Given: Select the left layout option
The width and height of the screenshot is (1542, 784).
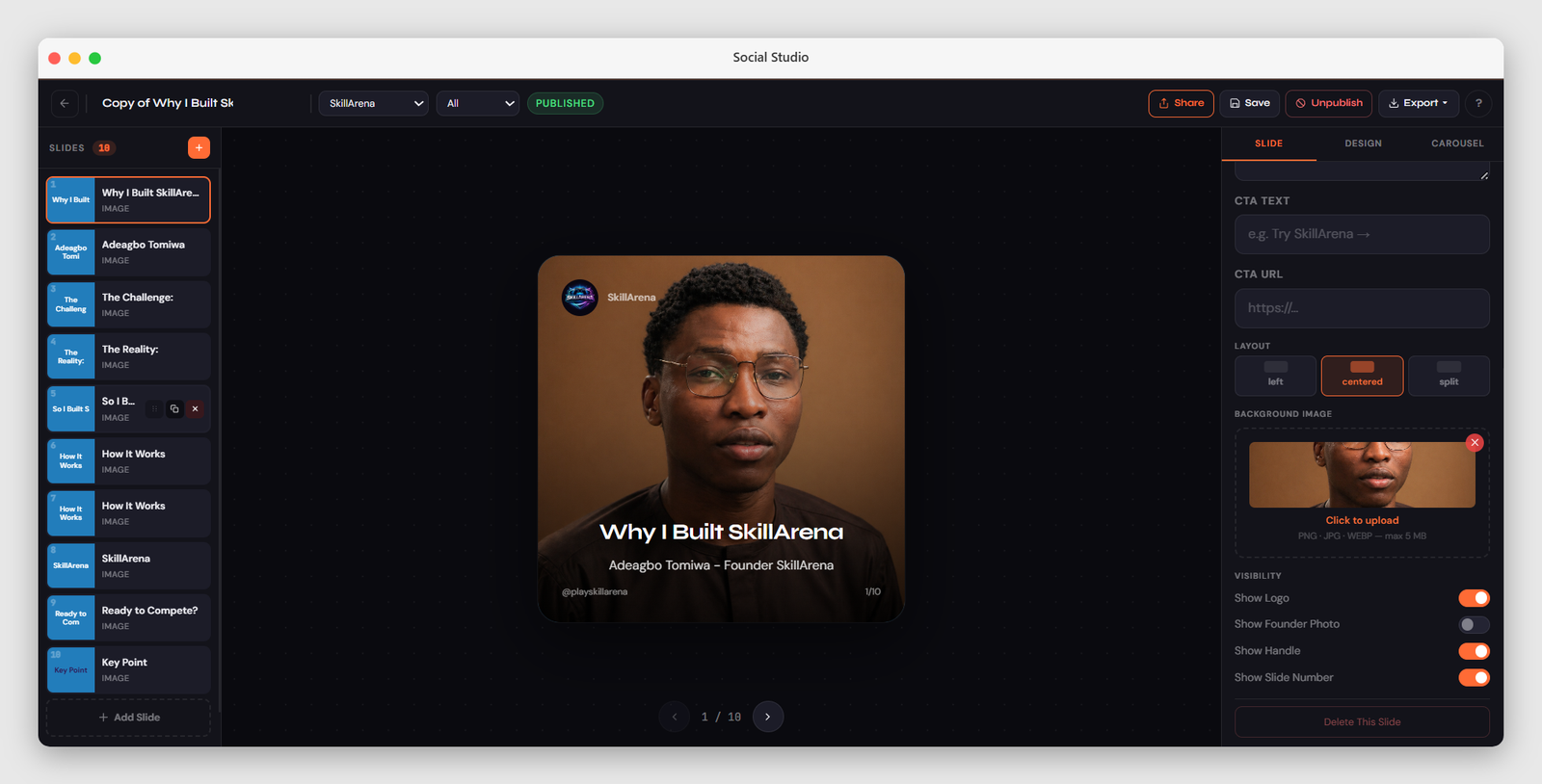Looking at the screenshot, I should coord(1276,376).
